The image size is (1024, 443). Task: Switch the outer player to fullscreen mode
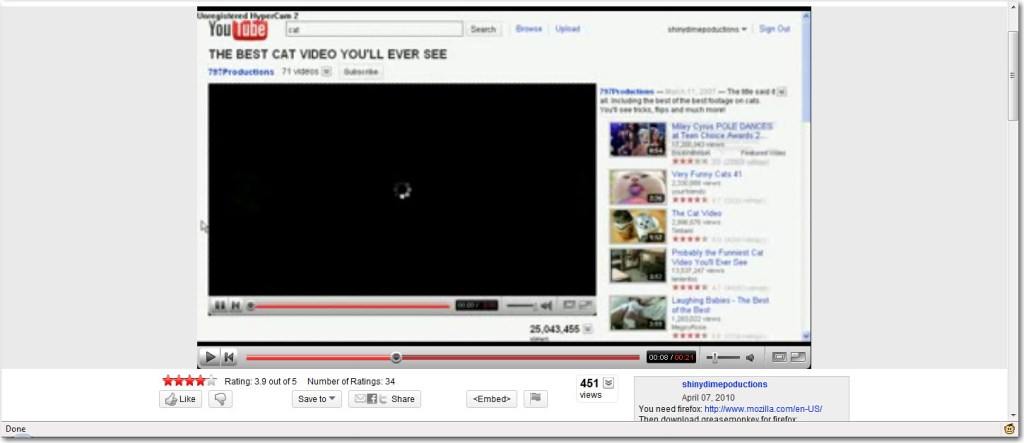798,357
